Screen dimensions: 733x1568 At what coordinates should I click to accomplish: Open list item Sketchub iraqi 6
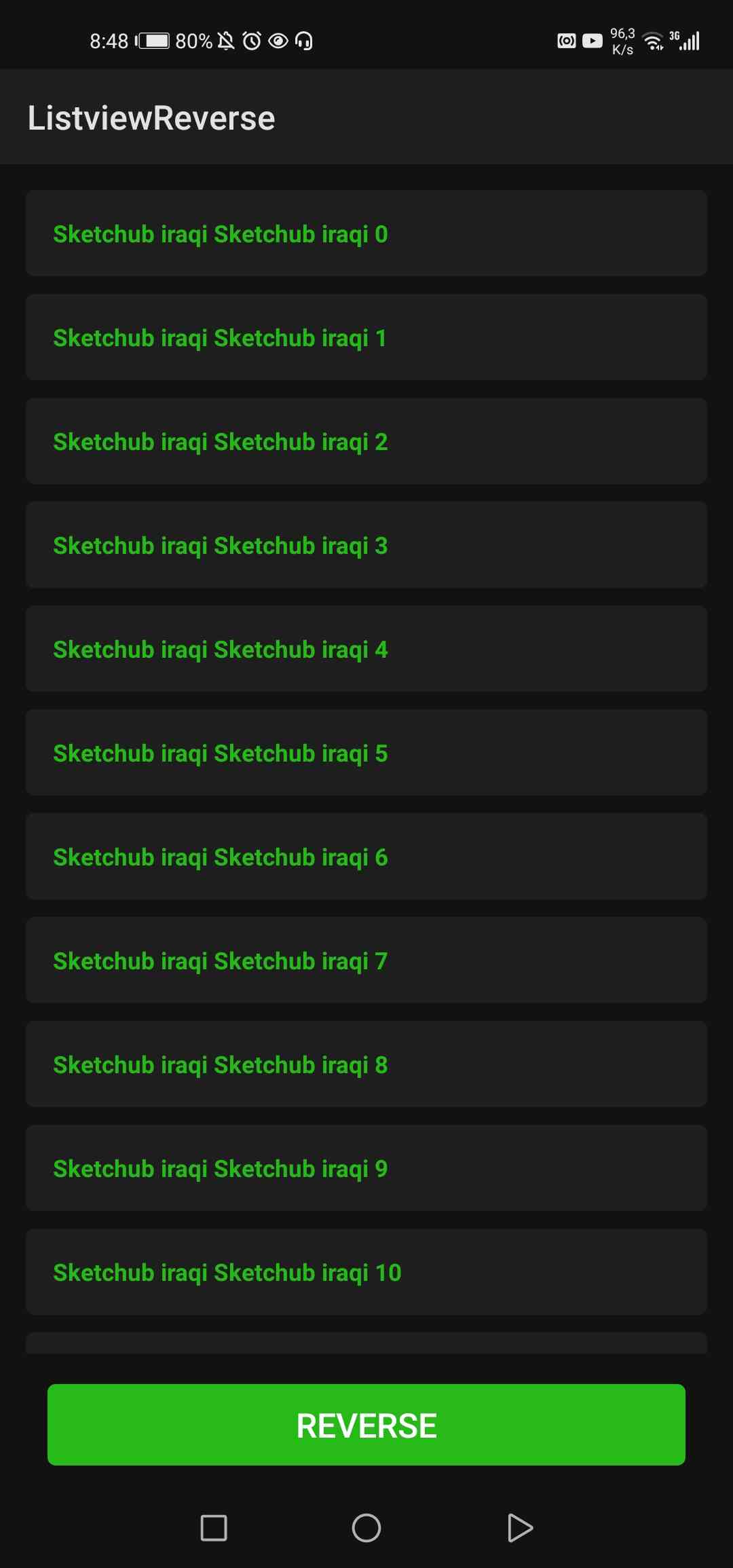(366, 857)
